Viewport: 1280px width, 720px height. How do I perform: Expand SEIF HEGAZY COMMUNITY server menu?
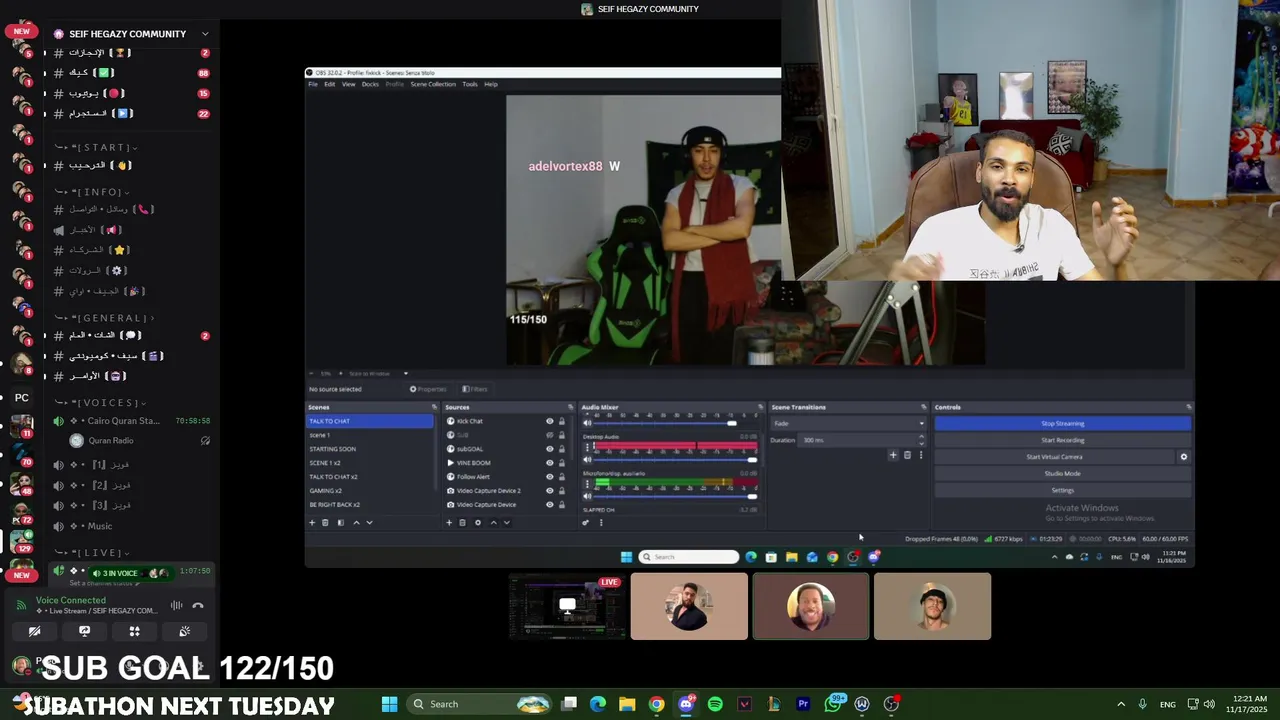[x=205, y=34]
